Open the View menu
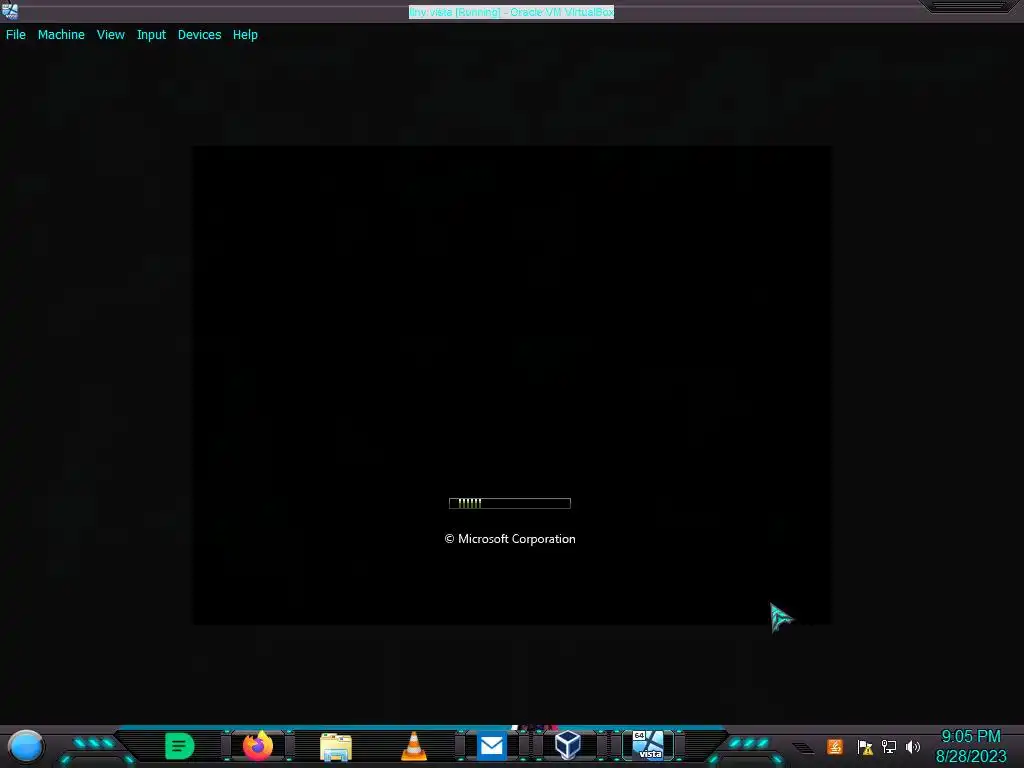 point(110,35)
